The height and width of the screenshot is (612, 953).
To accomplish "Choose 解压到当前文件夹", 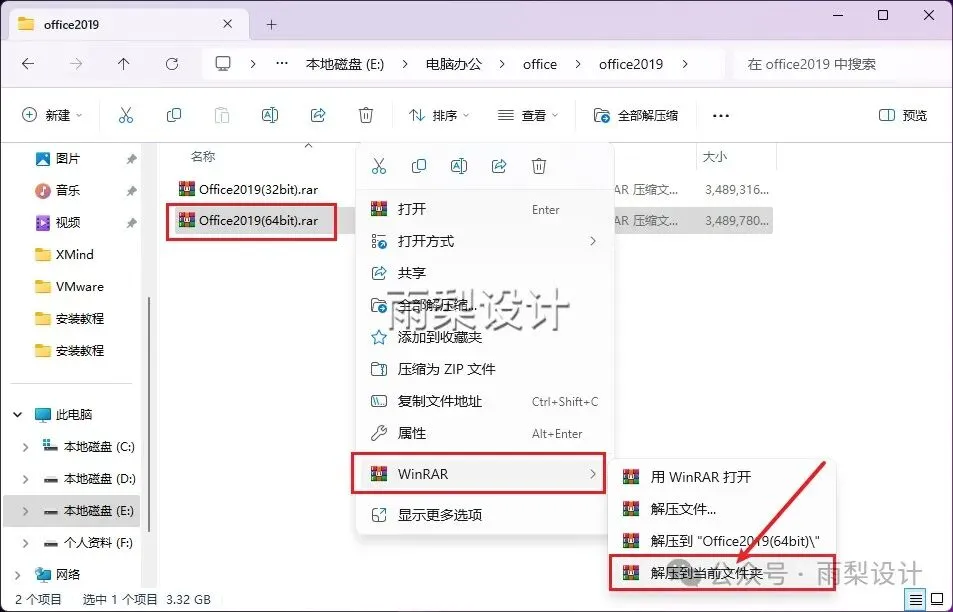I will pos(723,572).
